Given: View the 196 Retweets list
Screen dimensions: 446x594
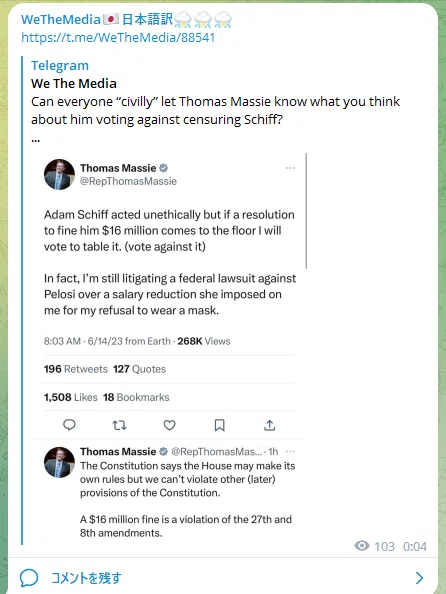Looking at the screenshot, I should click(76, 369).
